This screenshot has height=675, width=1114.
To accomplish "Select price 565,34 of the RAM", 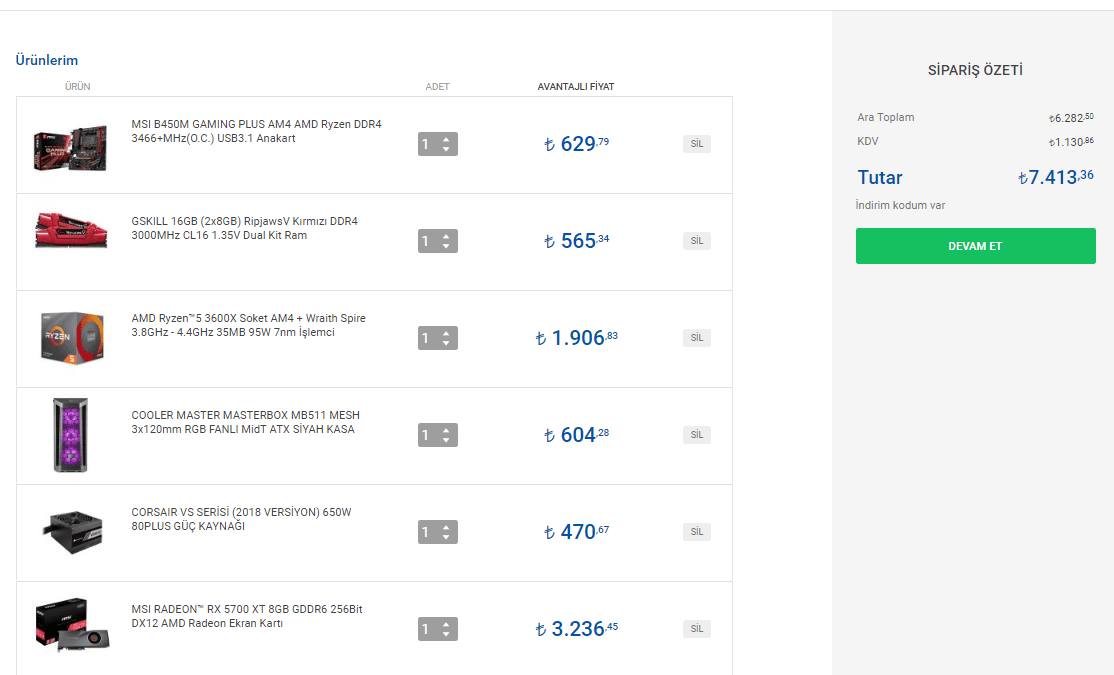I will [x=576, y=241].
